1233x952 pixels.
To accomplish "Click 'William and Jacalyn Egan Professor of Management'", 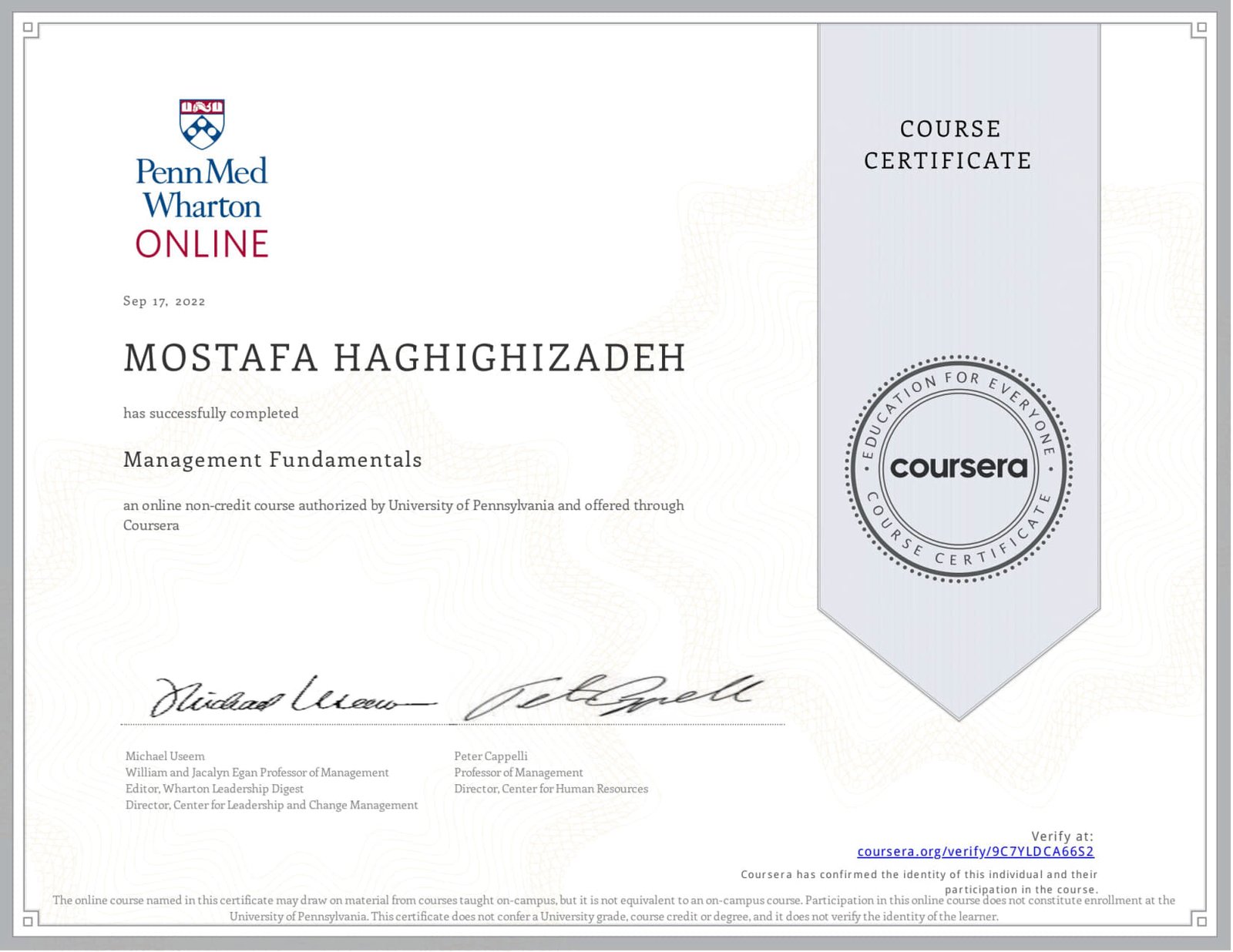I will pos(257,772).
